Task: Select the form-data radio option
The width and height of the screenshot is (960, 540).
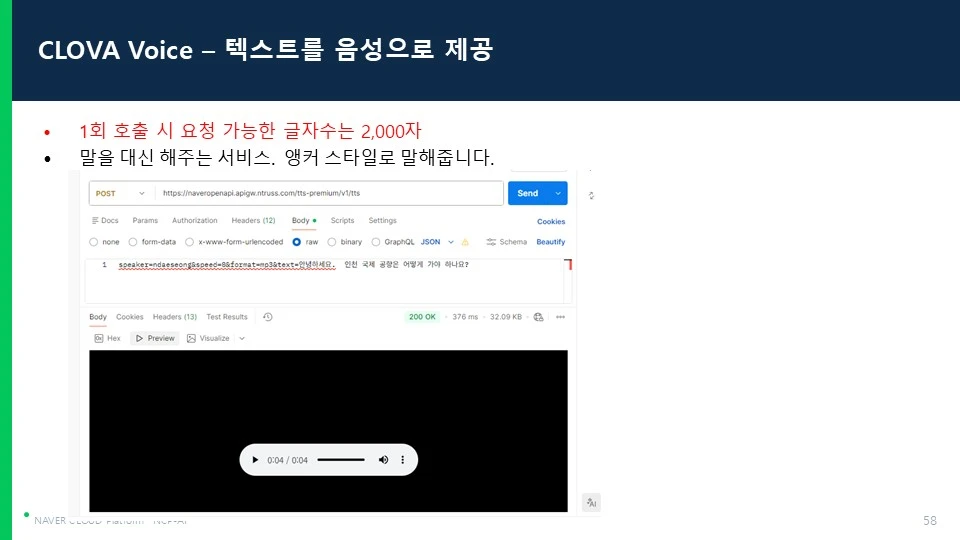Action: [133, 242]
